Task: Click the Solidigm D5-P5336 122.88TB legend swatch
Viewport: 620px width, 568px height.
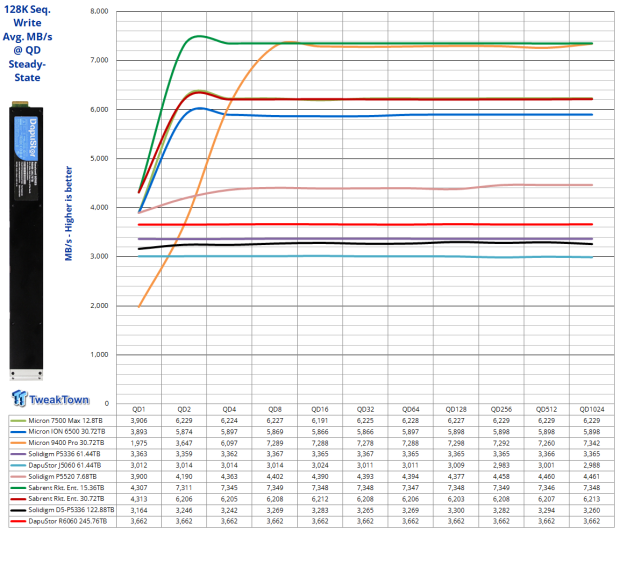Action: coord(18,510)
